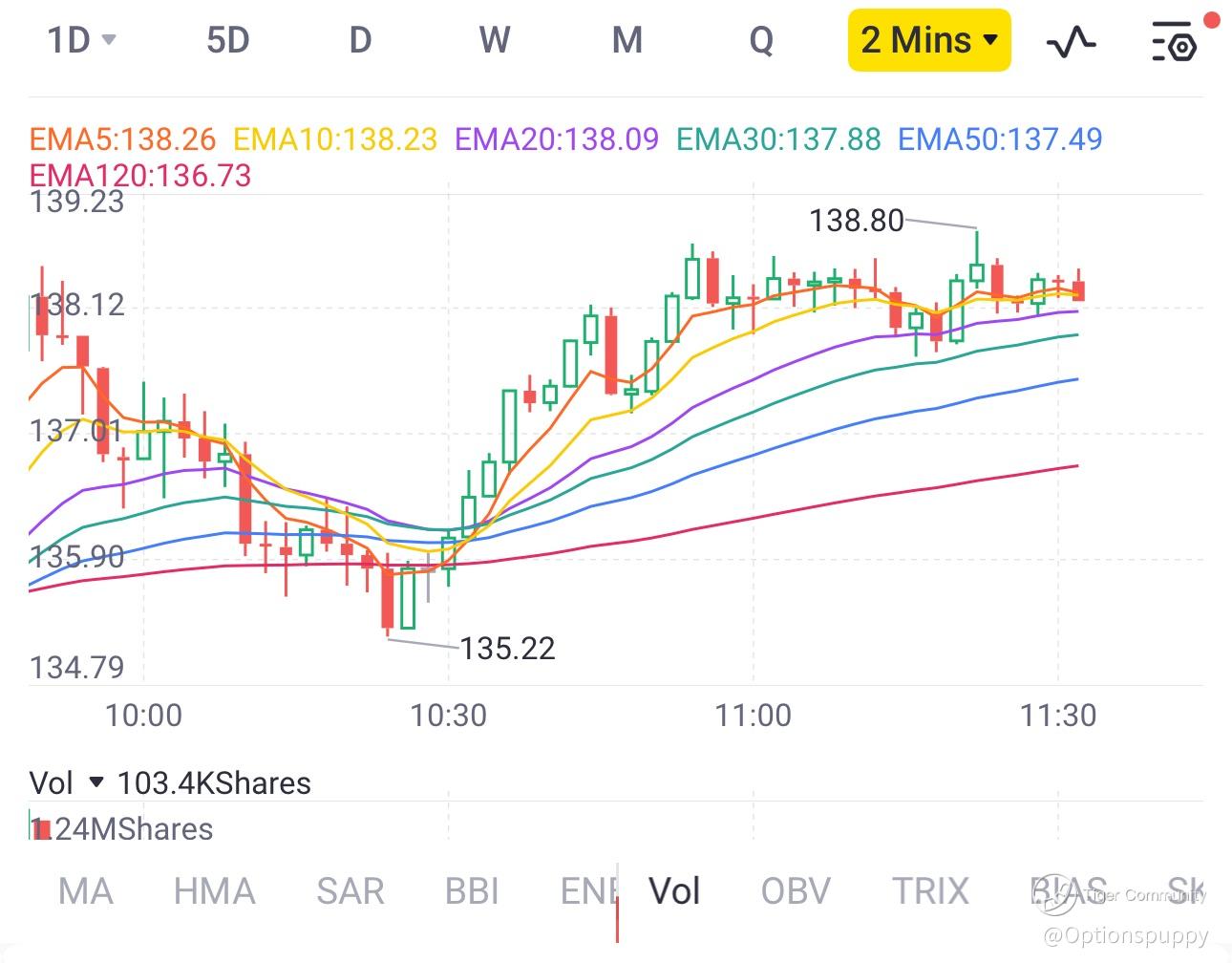Open chart settings list icon
Viewport: 1232px width, 963px height.
click(1172, 41)
